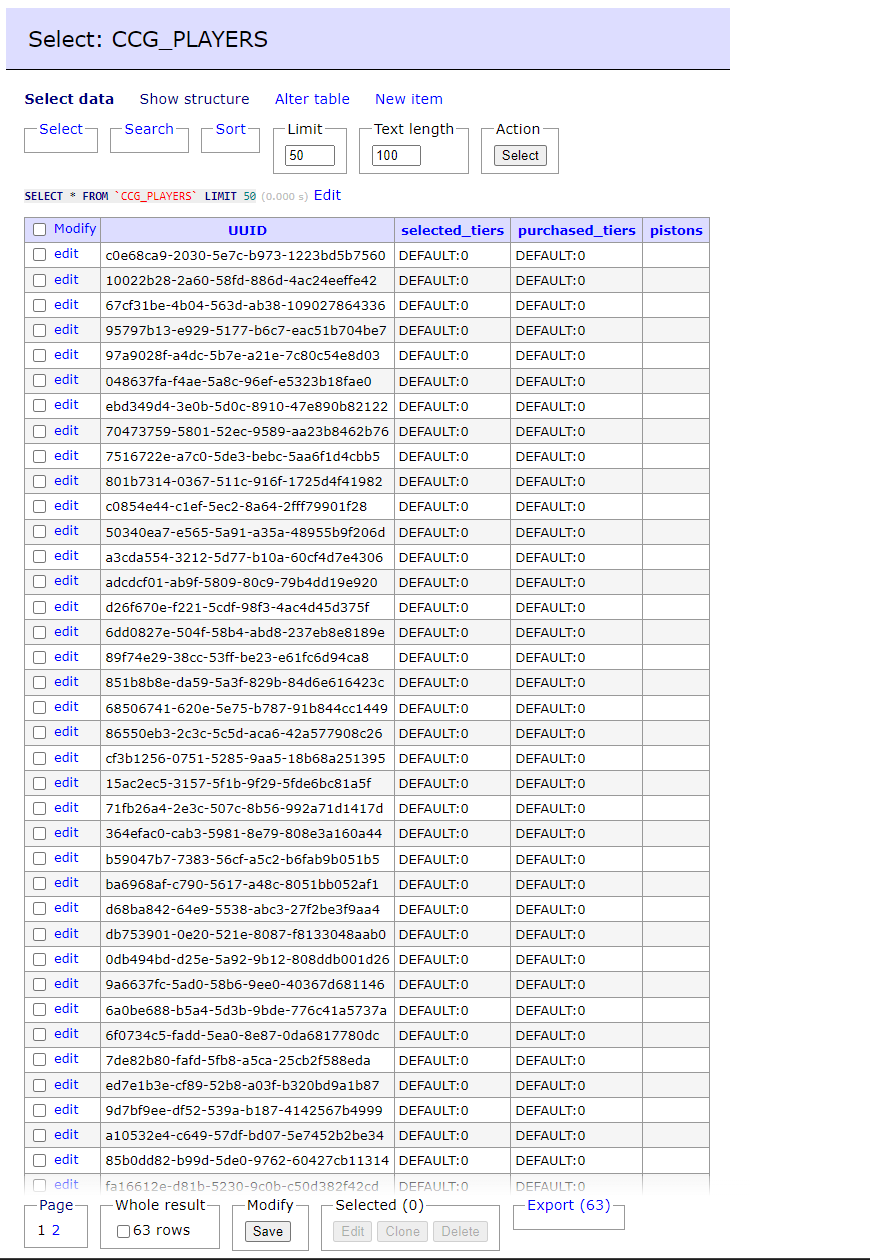This screenshot has height=1260, width=870.
Task: Click UUID d68ba842-64e9-5538-abc3-27f2be3f9aa4
Action: 242,909
